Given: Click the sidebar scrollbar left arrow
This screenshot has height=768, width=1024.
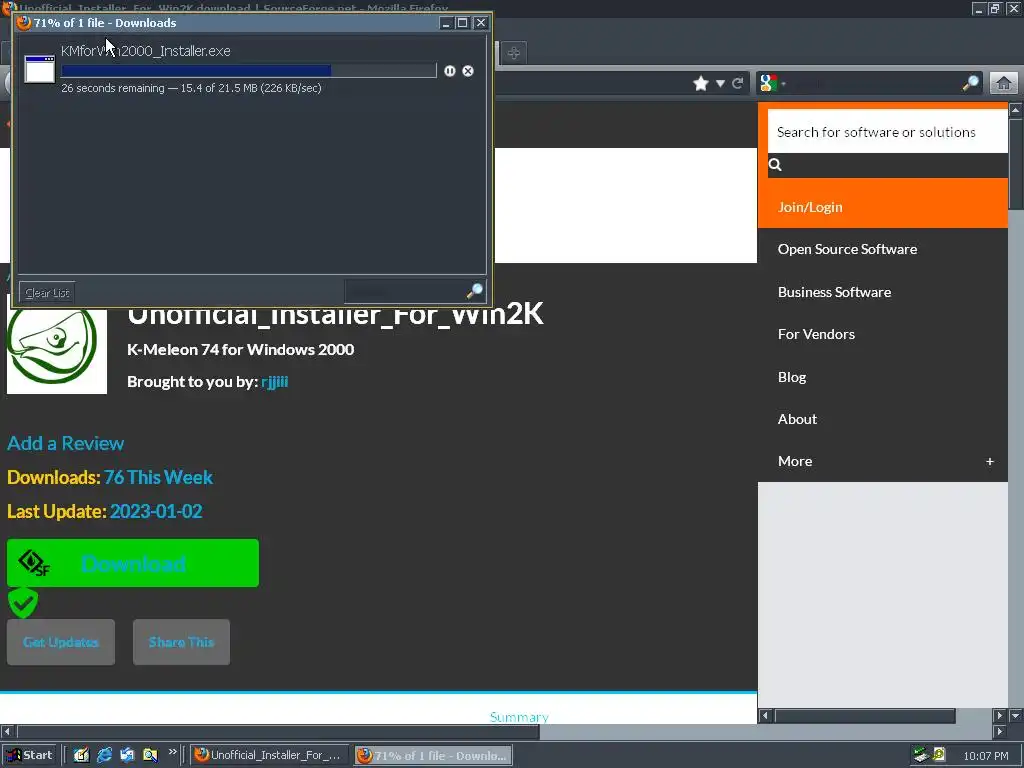Looking at the screenshot, I should (x=766, y=716).
